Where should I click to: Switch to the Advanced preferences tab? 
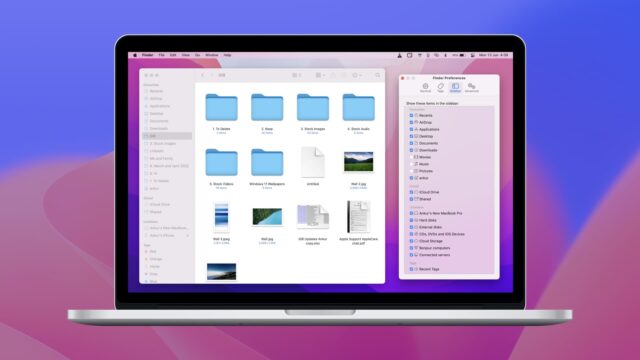tap(471, 87)
